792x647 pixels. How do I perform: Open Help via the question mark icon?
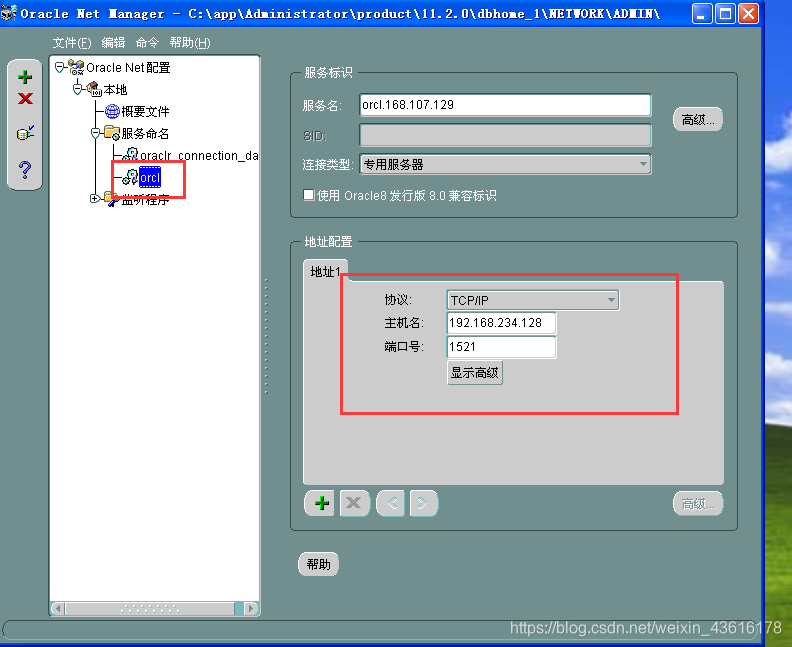(x=25, y=170)
